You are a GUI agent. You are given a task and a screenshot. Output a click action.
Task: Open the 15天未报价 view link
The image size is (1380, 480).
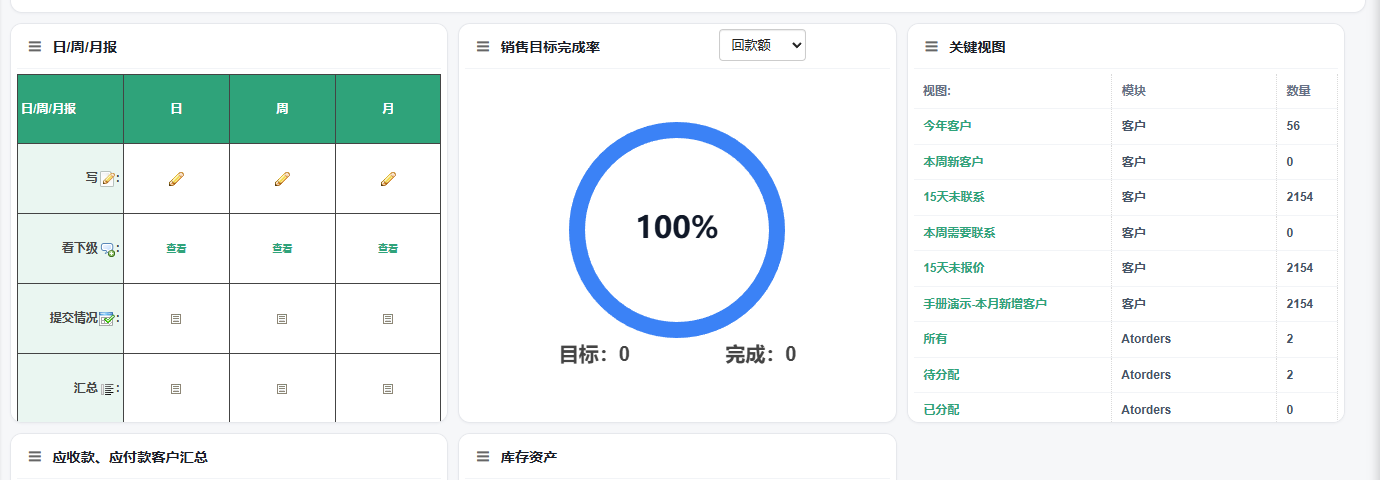point(953,268)
